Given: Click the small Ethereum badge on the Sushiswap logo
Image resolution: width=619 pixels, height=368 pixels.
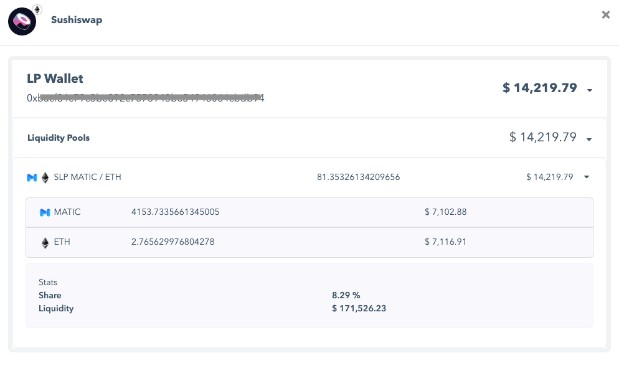Looking at the screenshot, I should coord(37,9).
